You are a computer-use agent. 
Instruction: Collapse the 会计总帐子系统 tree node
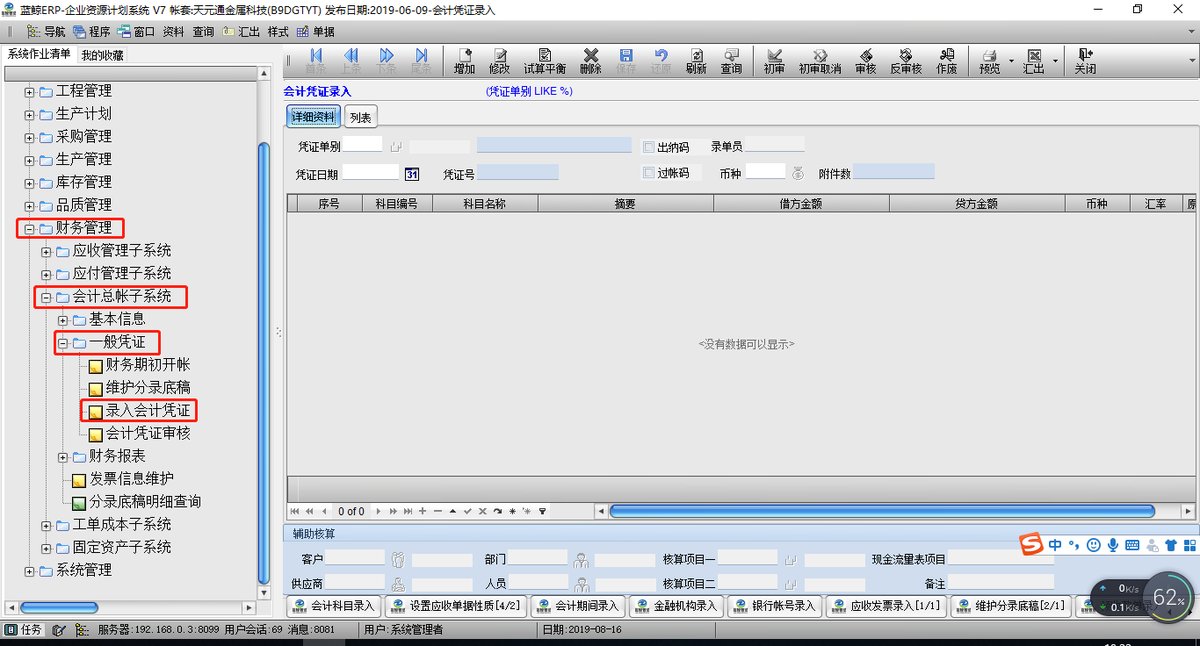(x=46, y=297)
